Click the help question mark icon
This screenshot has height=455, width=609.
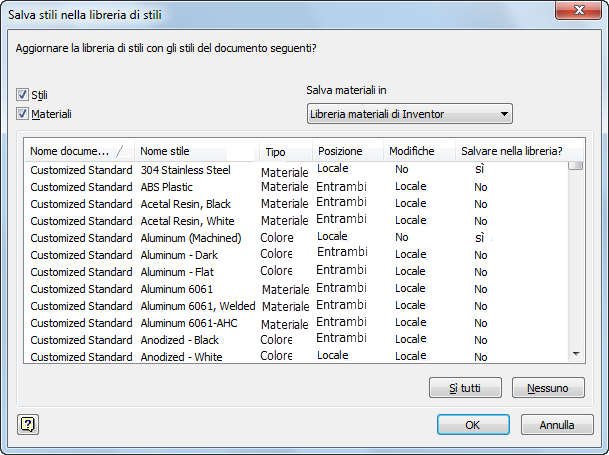[27, 424]
